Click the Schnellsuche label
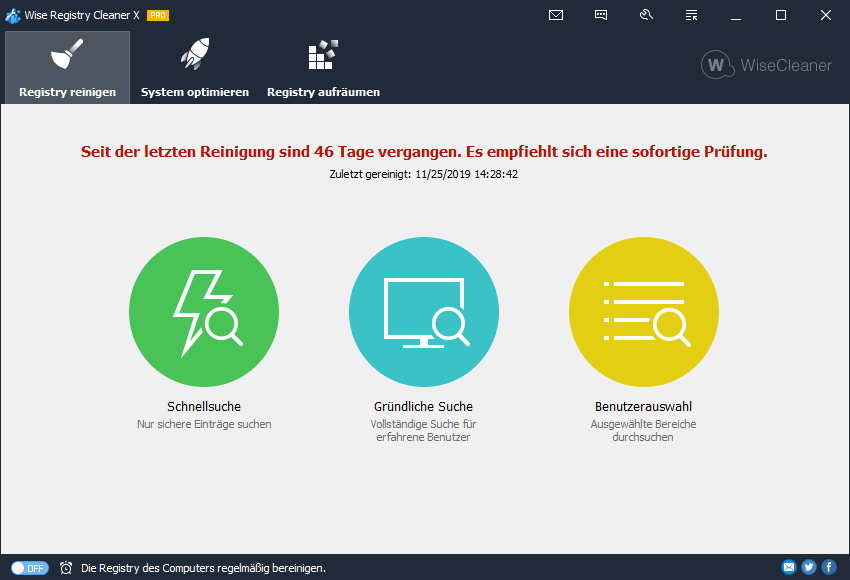 tap(204, 407)
